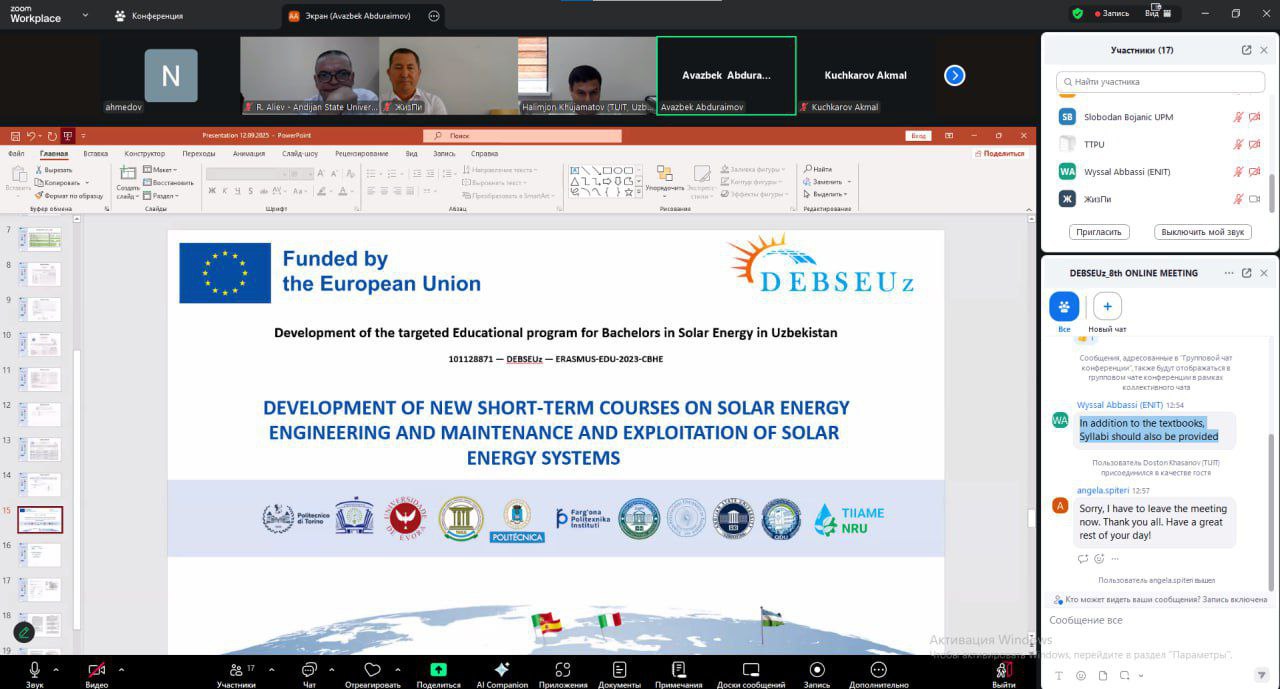Viewport: 1280px width, 689px height.
Task: Open the Вставка ribbon tab in PowerPoint
Action: [96, 154]
